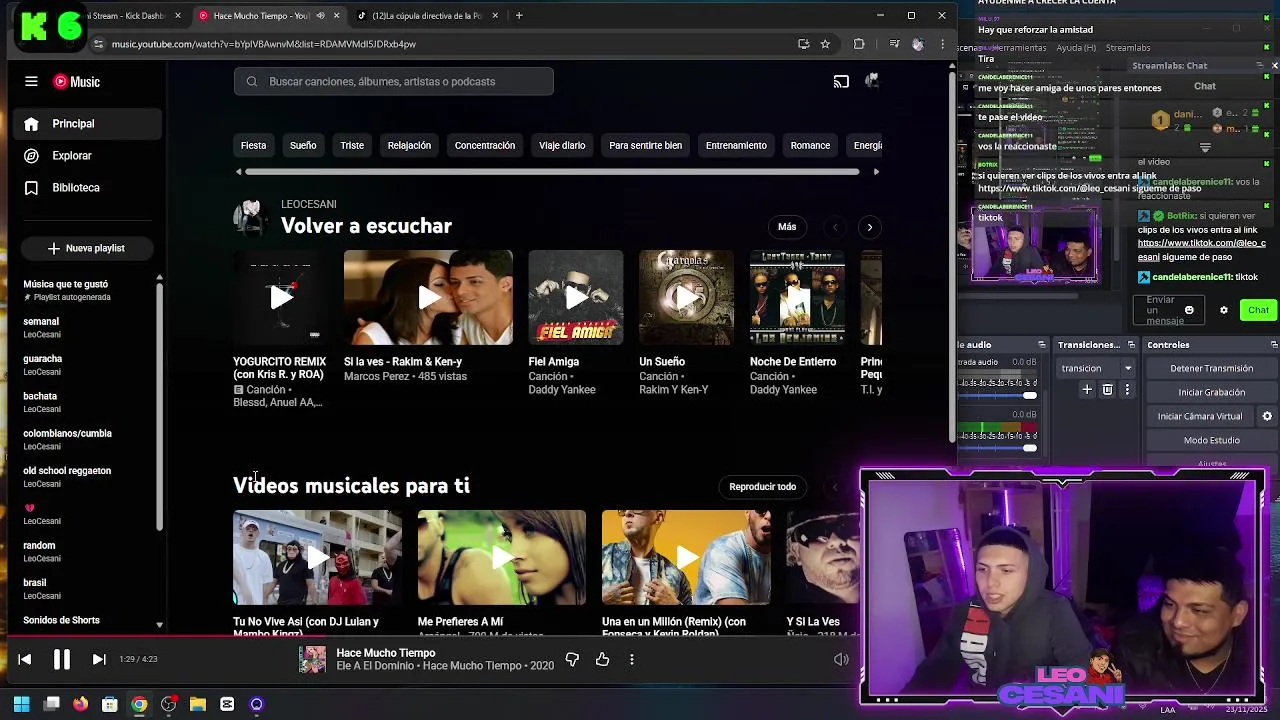1280x720 pixels.
Task: Create a Nueva playlist
Action: coord(86,248)
